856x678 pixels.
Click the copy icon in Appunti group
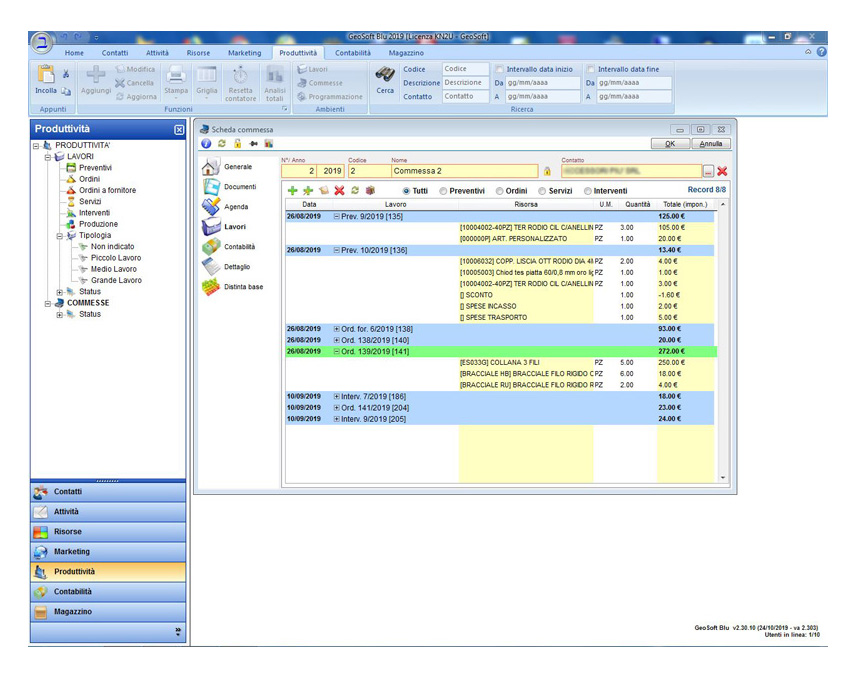pyautogui.click(x=66, y=91)
